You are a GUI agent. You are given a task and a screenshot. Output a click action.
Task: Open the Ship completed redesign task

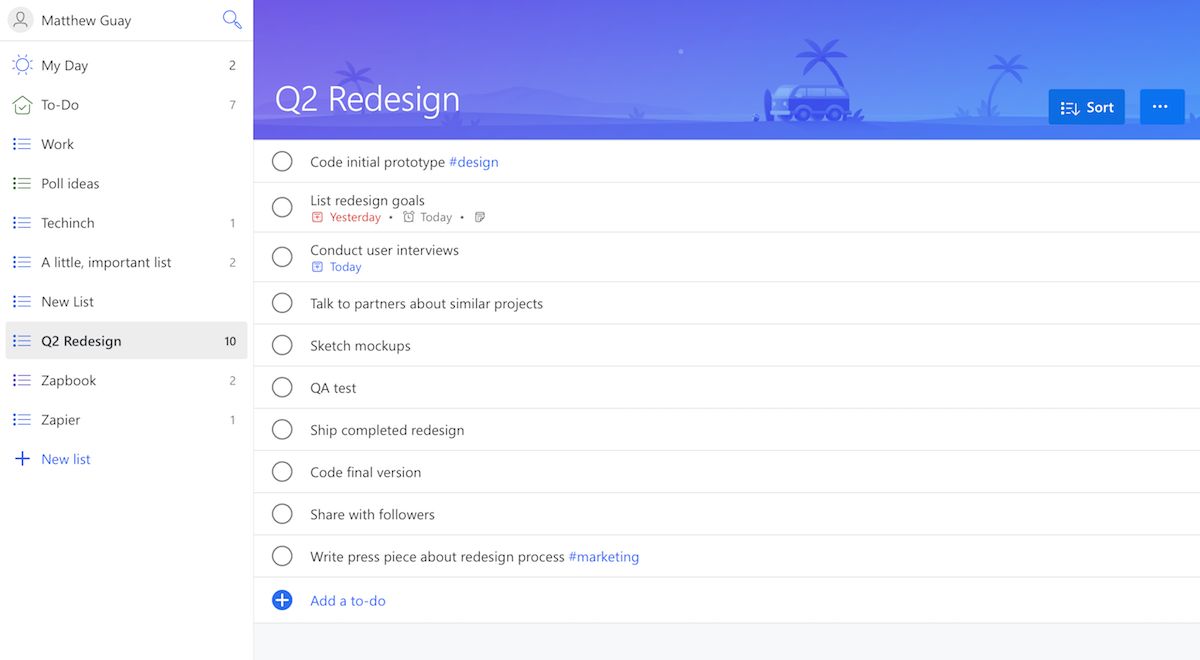[x=387, y=430]
